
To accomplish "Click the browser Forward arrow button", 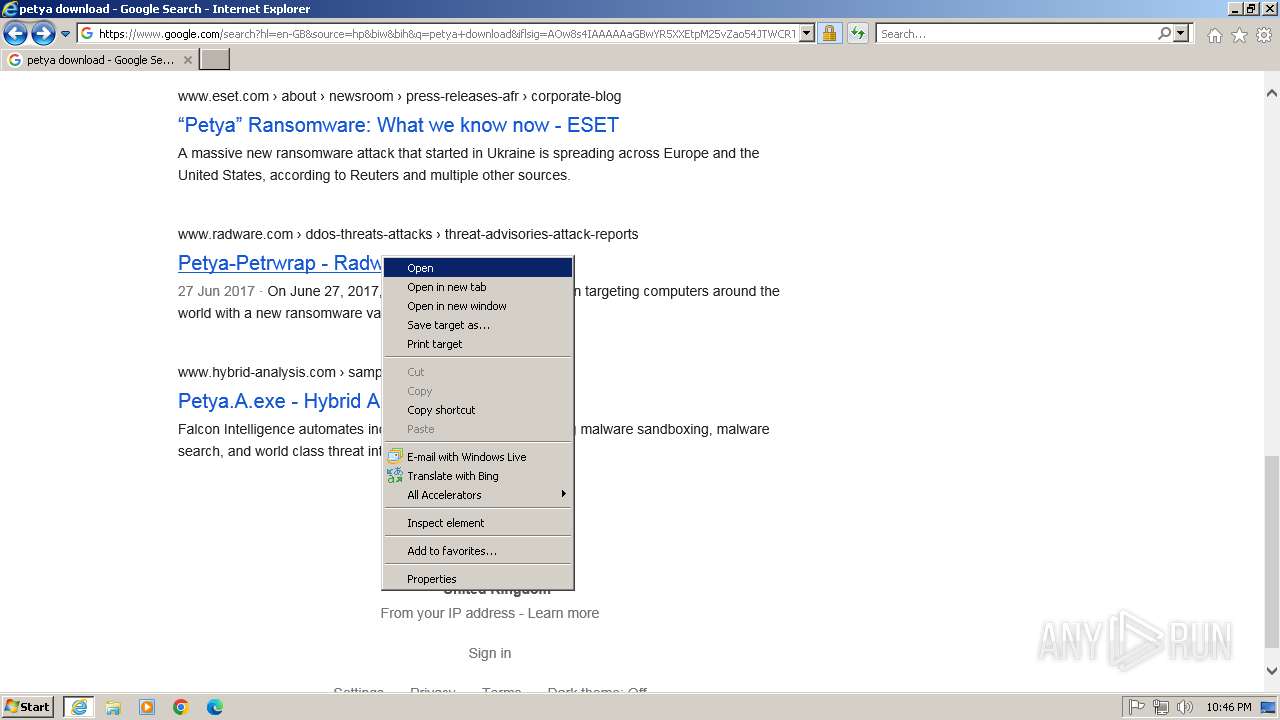I will point(42,34).
